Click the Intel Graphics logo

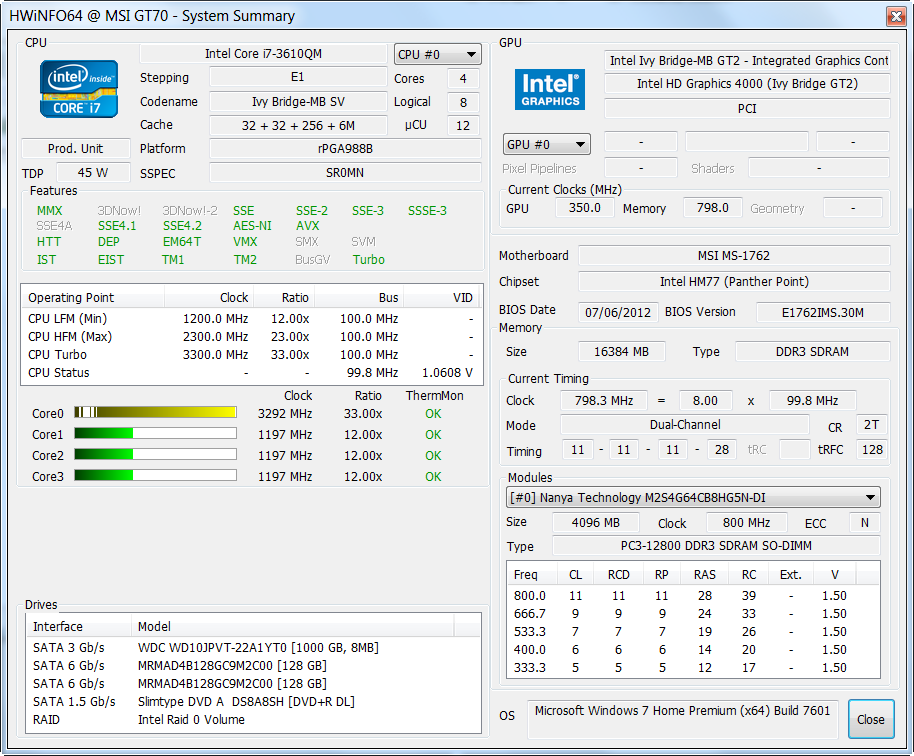pyautogui.click(x=550, y=89)
